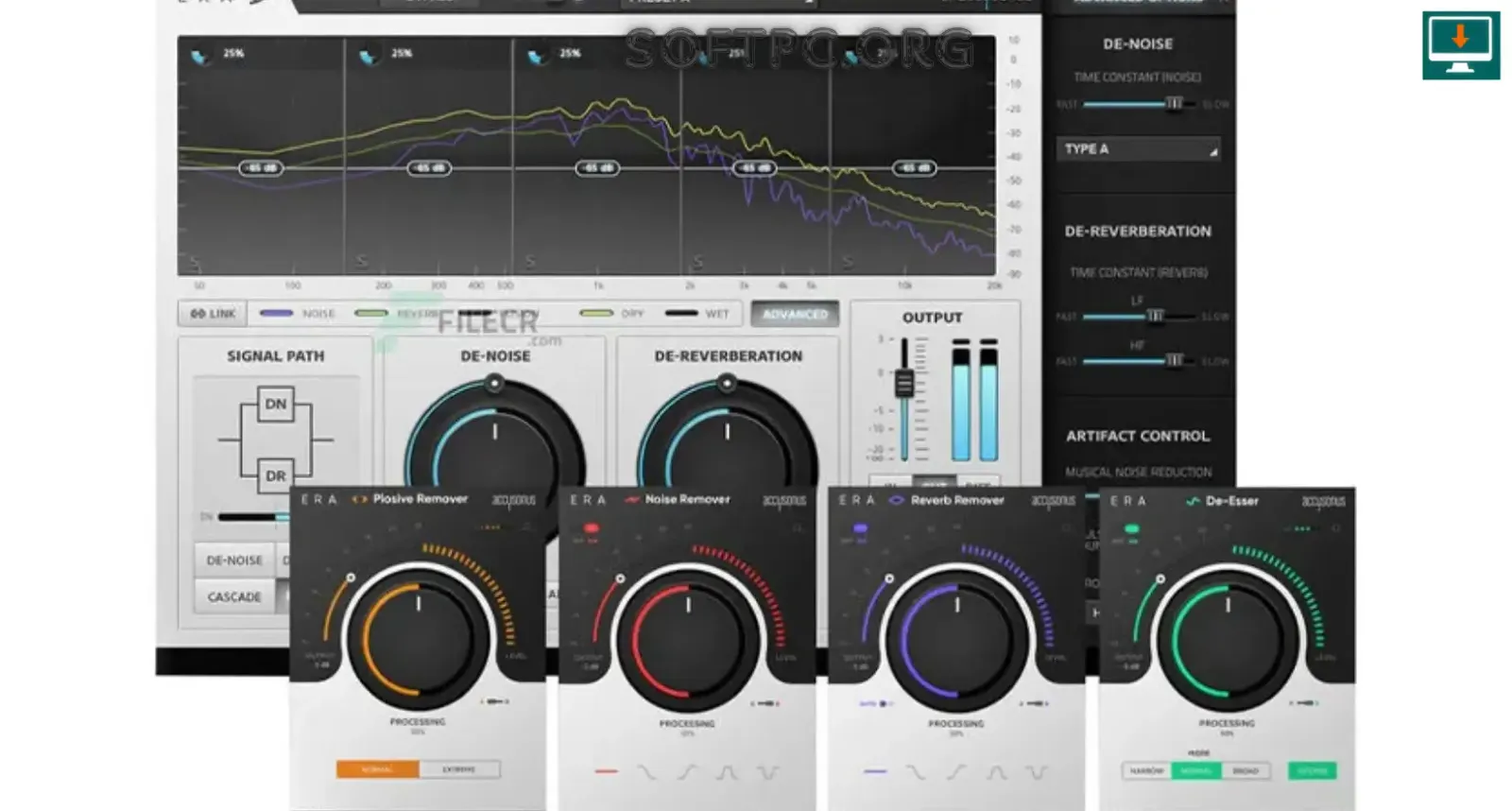The width and height of the screenshot is (1512, 811).
Task: Click the CASCADE signal path button
Action: pyautogui.click(x=234, y=597)
